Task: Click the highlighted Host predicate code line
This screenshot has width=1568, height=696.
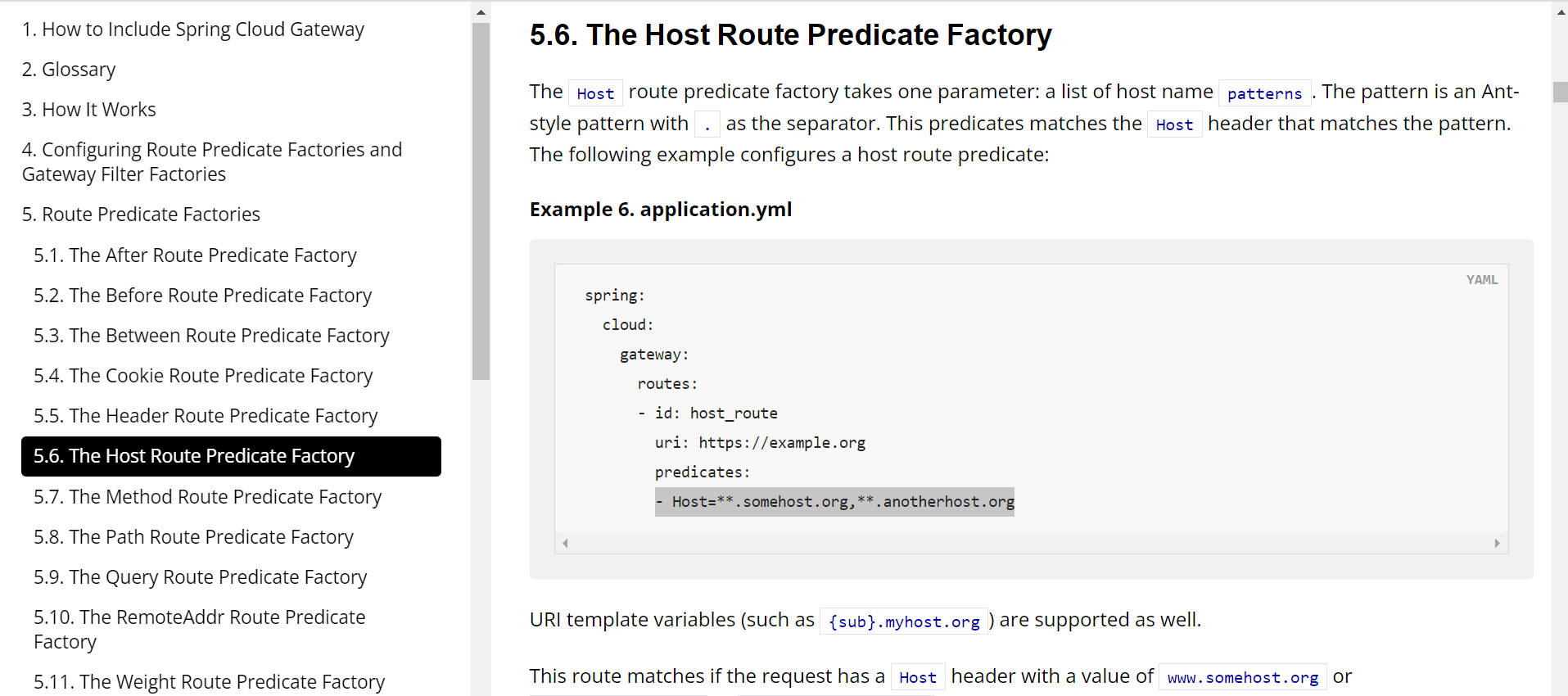Action: point(834,502)
